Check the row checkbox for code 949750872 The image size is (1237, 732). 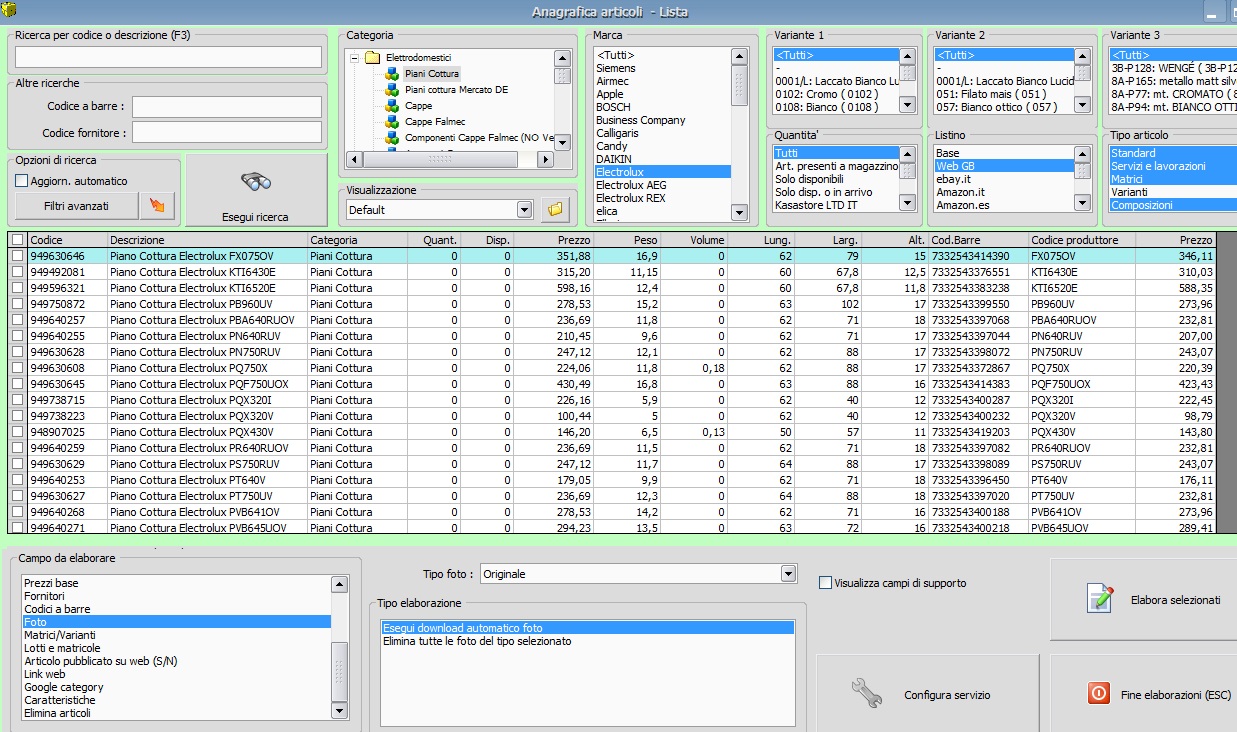pyautogui.click(x=17, y=304)
